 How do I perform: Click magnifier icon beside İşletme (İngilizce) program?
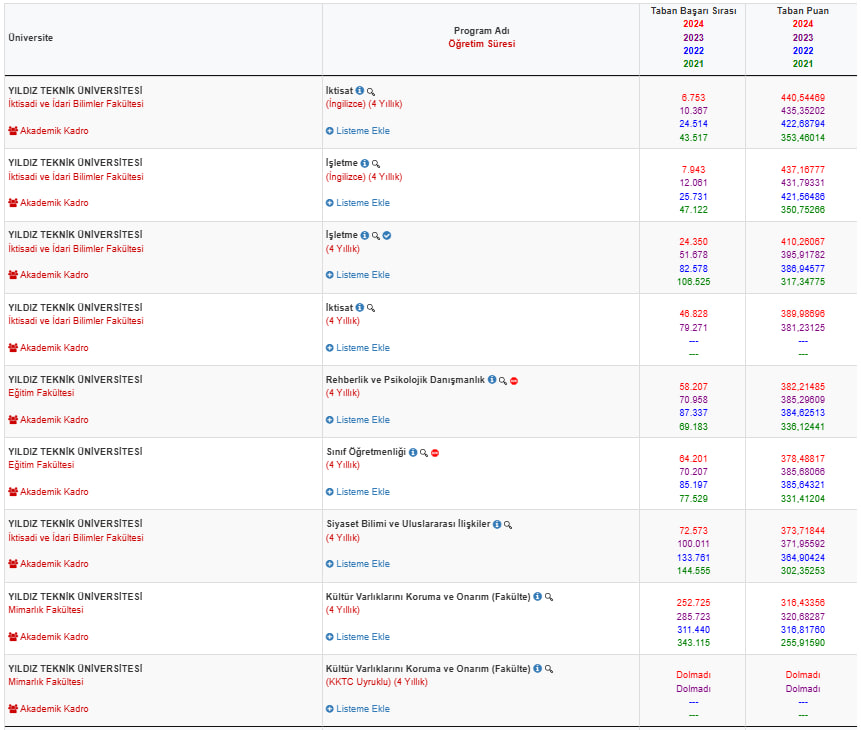point(376,164)
